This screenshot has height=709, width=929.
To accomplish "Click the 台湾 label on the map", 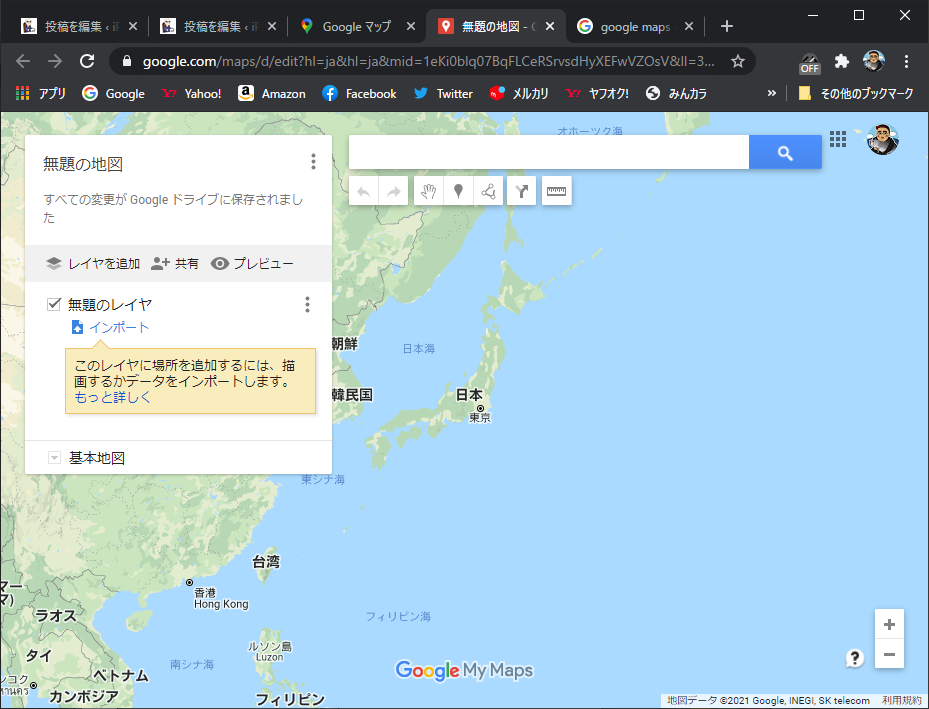I will [266, 562].
